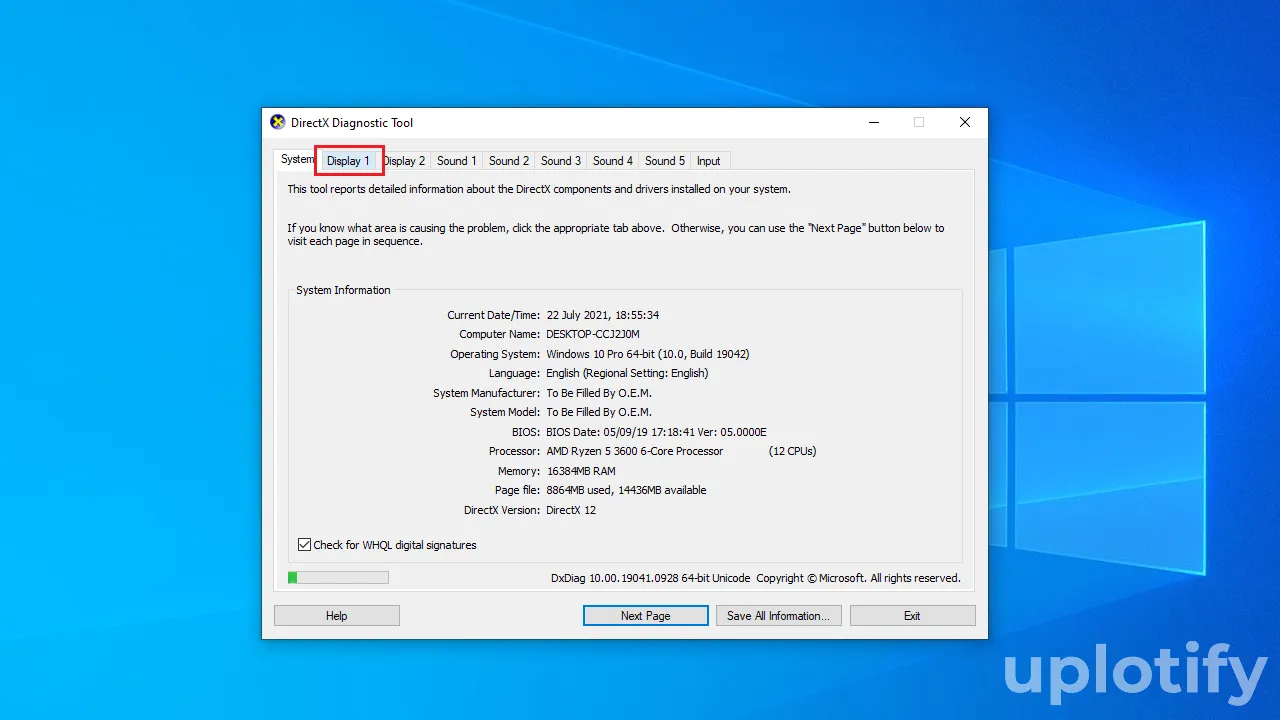Click the System Model value text
This screenshot has height=720, width=1280.
point(599,412)
